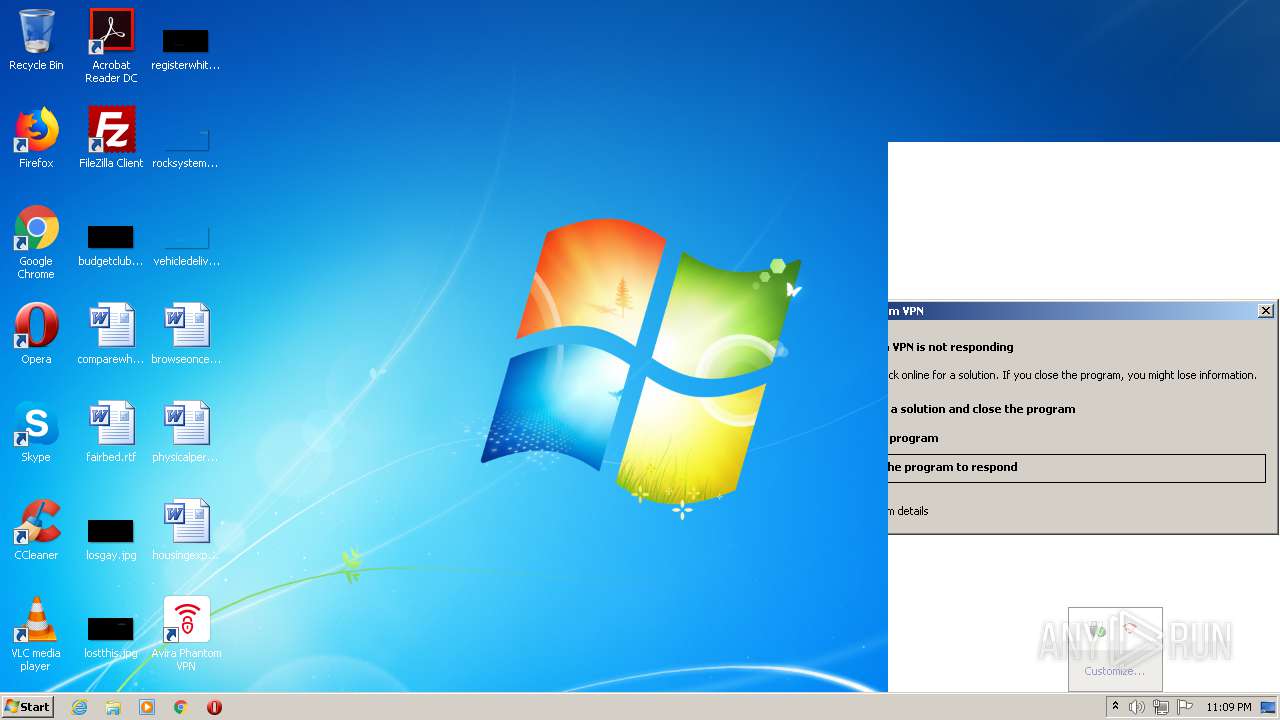Open the network tray icon
The height and width of the screenshot is (720, 1280).
click(x=1161, y=707)
